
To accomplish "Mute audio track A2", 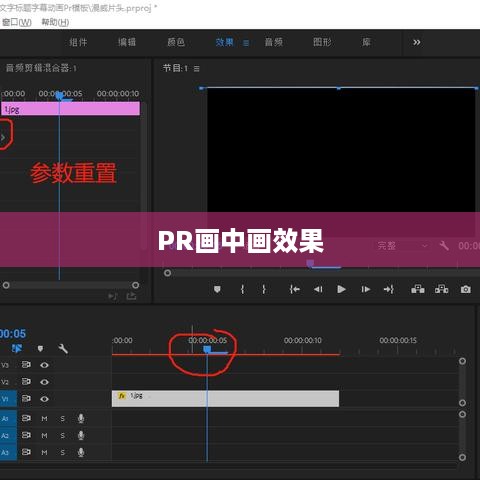I will pos(44,436).
